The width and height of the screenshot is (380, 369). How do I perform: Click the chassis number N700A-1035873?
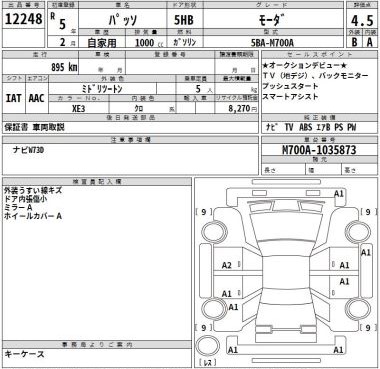pos(319,150)
